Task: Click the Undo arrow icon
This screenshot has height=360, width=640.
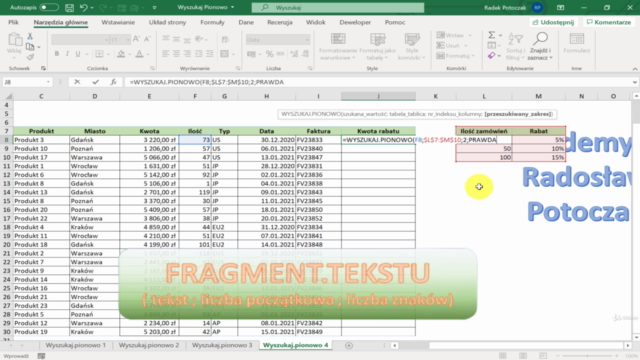Action: [83, 7]
